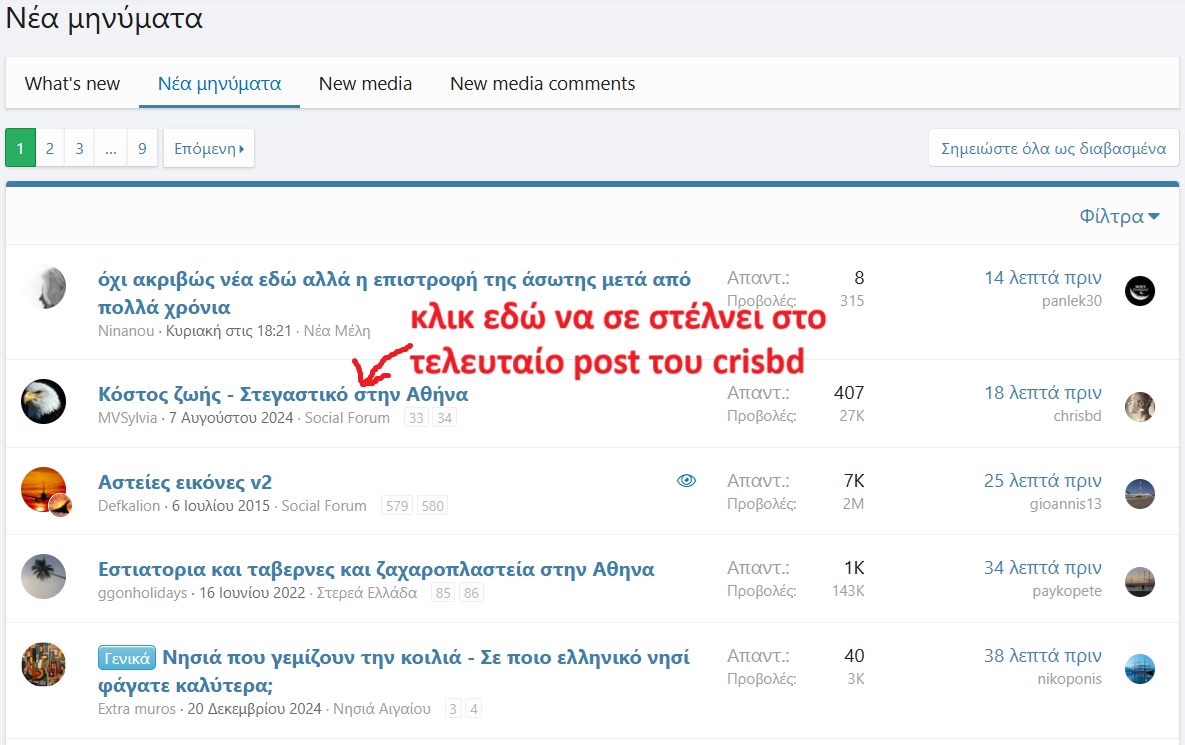The width and height of the screenshot is (1185, 745).
Task: Click Extra muros avatar image
Action: point(43,665)
